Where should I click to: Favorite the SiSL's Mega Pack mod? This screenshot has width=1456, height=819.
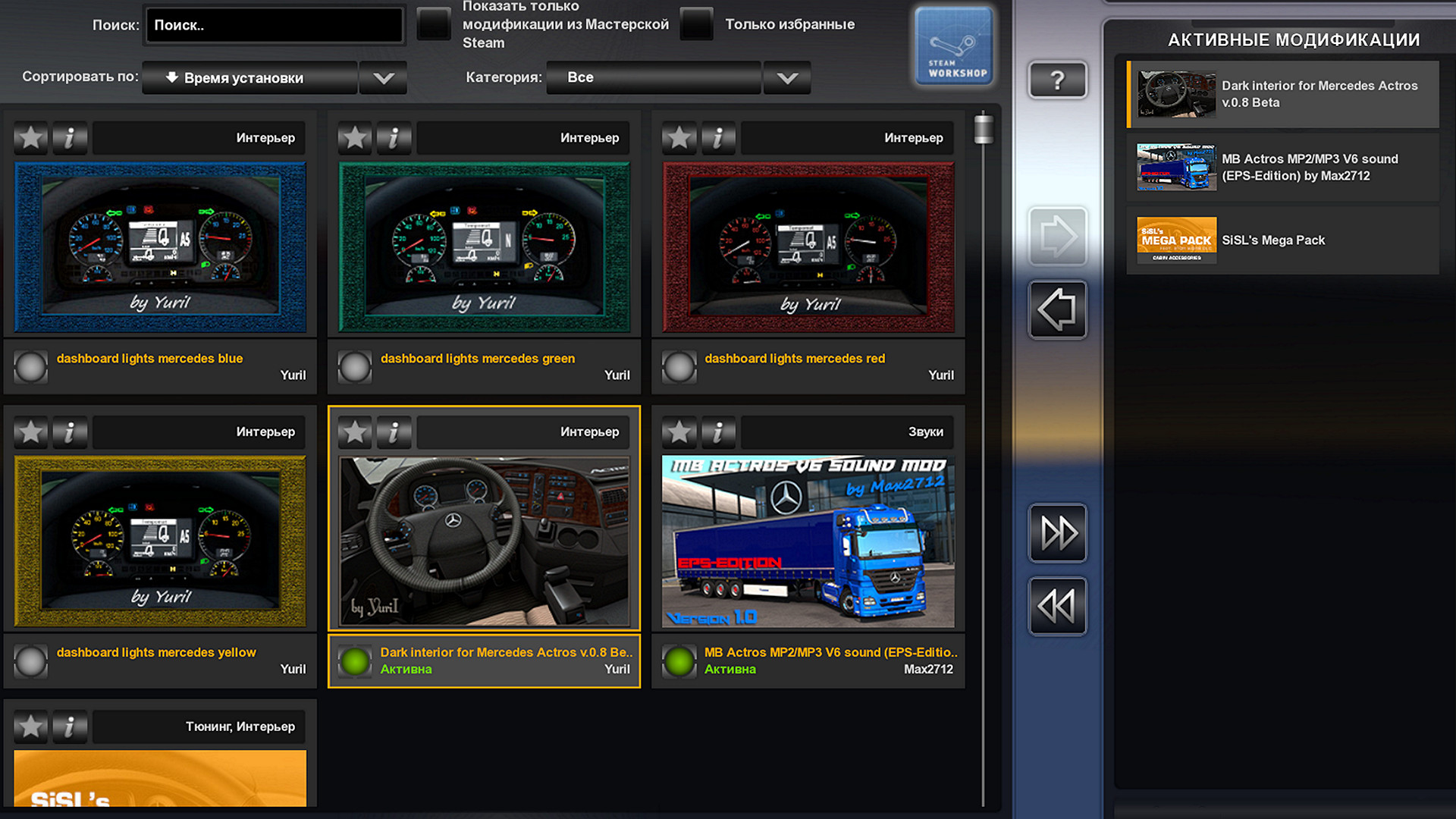[31, 726]
